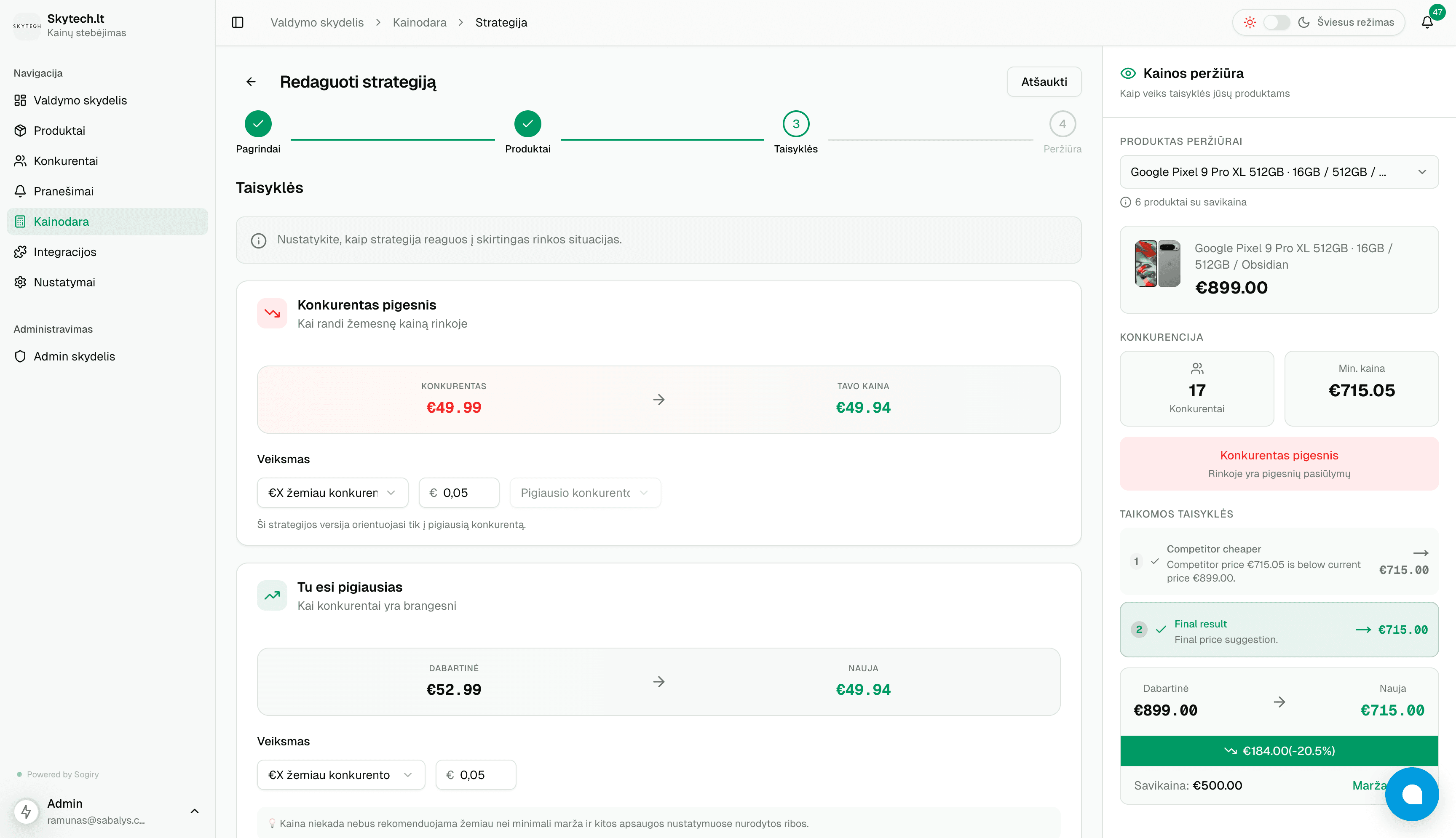Click the Powered by Sogiry link

point(63,774)
